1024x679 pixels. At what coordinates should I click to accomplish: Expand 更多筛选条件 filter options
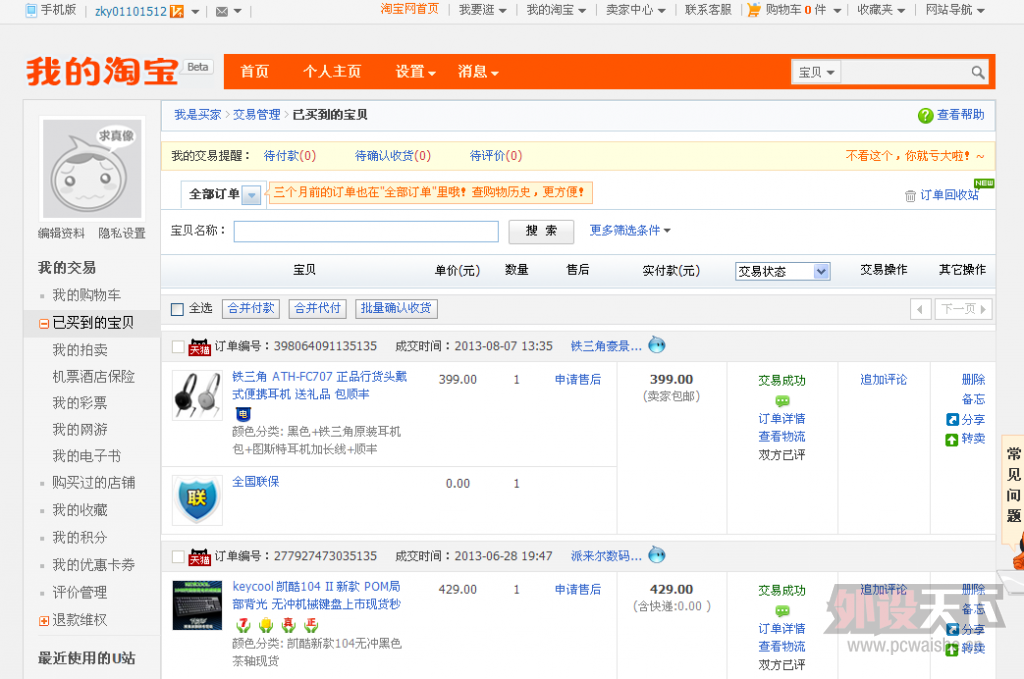click(x=630, y=230)
